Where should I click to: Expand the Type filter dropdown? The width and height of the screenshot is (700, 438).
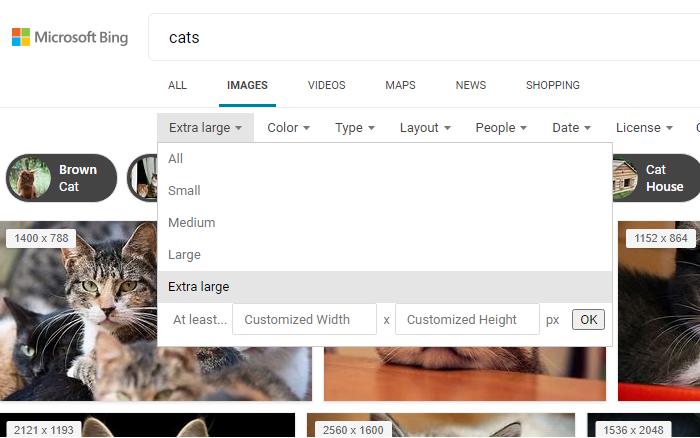(x=355, y=128)
